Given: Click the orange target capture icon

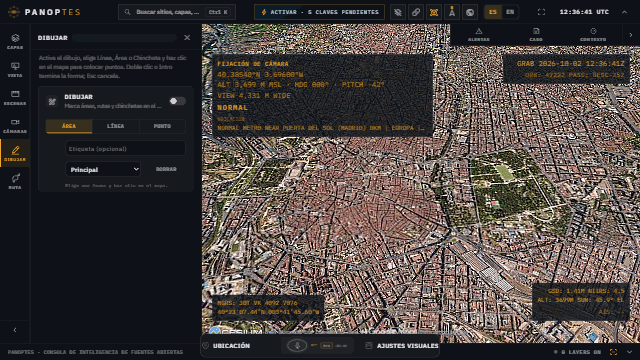Looking at the screenshot, I should click(x=434, y=12).
